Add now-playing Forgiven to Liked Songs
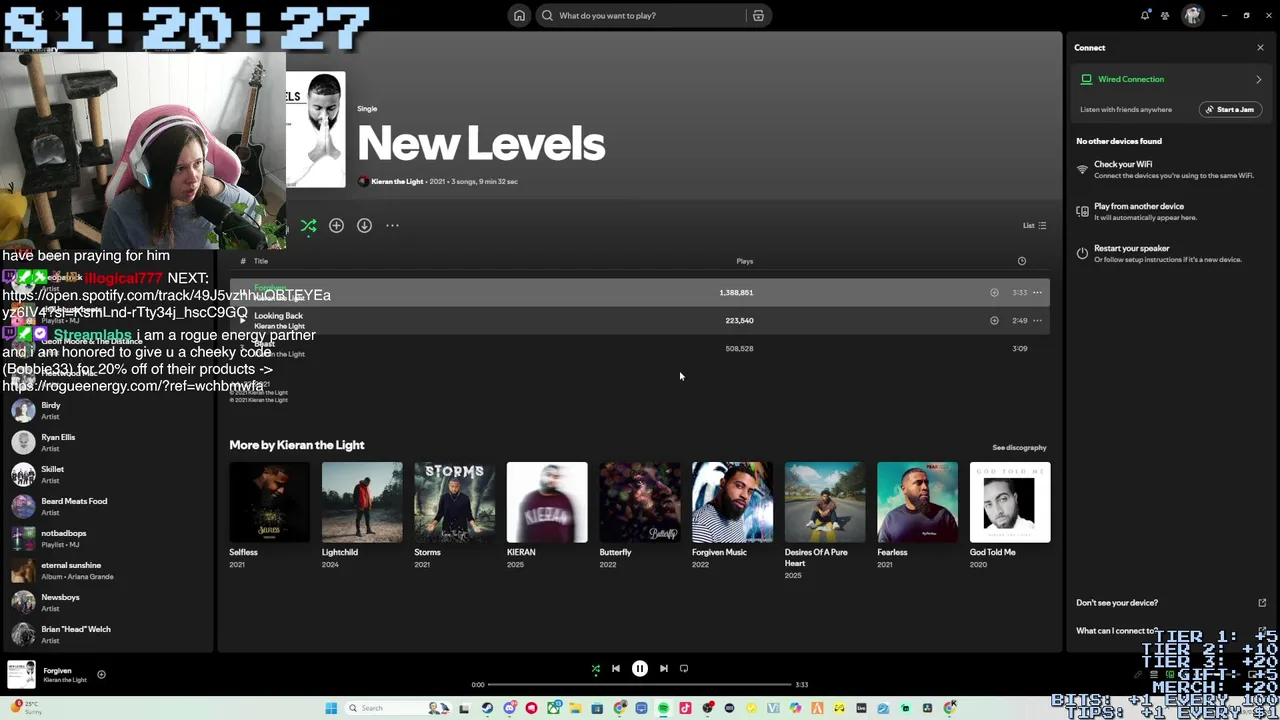The image size is (1280, 720). tap(101, 675)
